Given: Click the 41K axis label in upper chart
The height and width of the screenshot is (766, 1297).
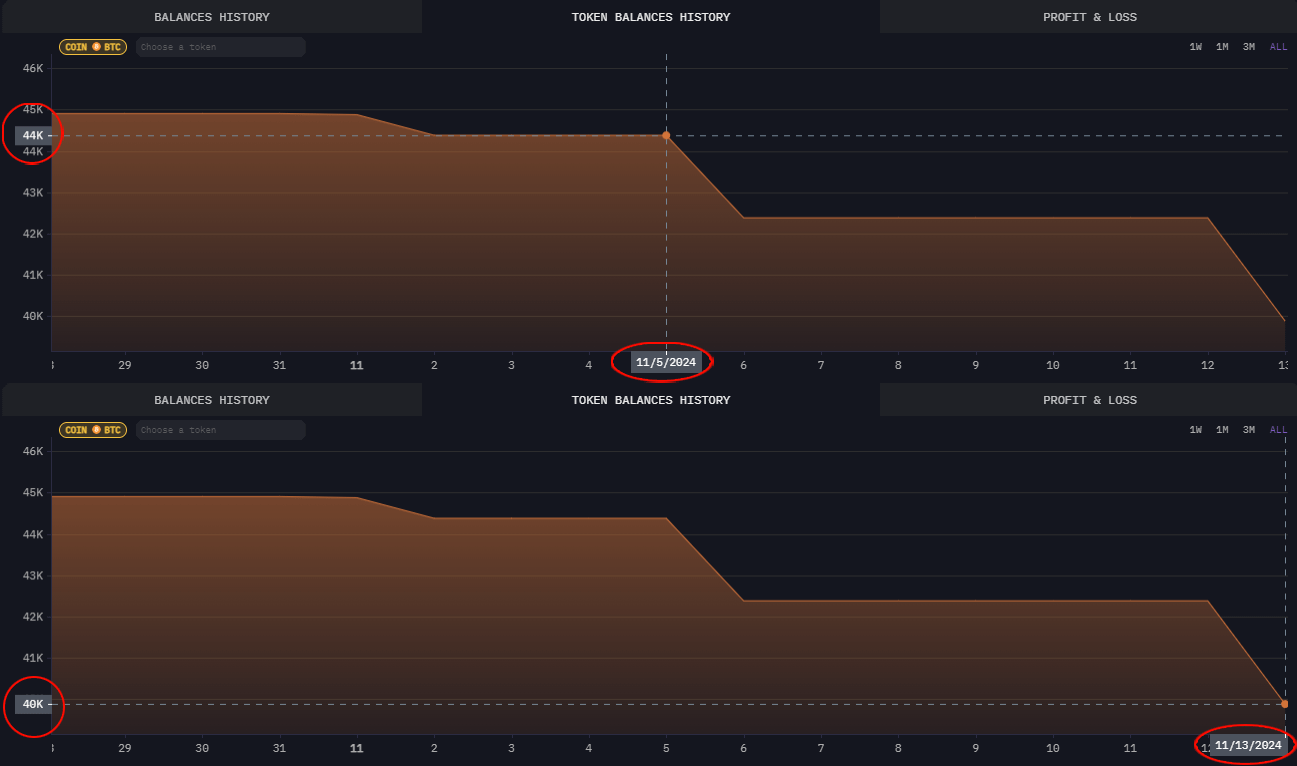Looking at the screenshot, I should (33, 275).
